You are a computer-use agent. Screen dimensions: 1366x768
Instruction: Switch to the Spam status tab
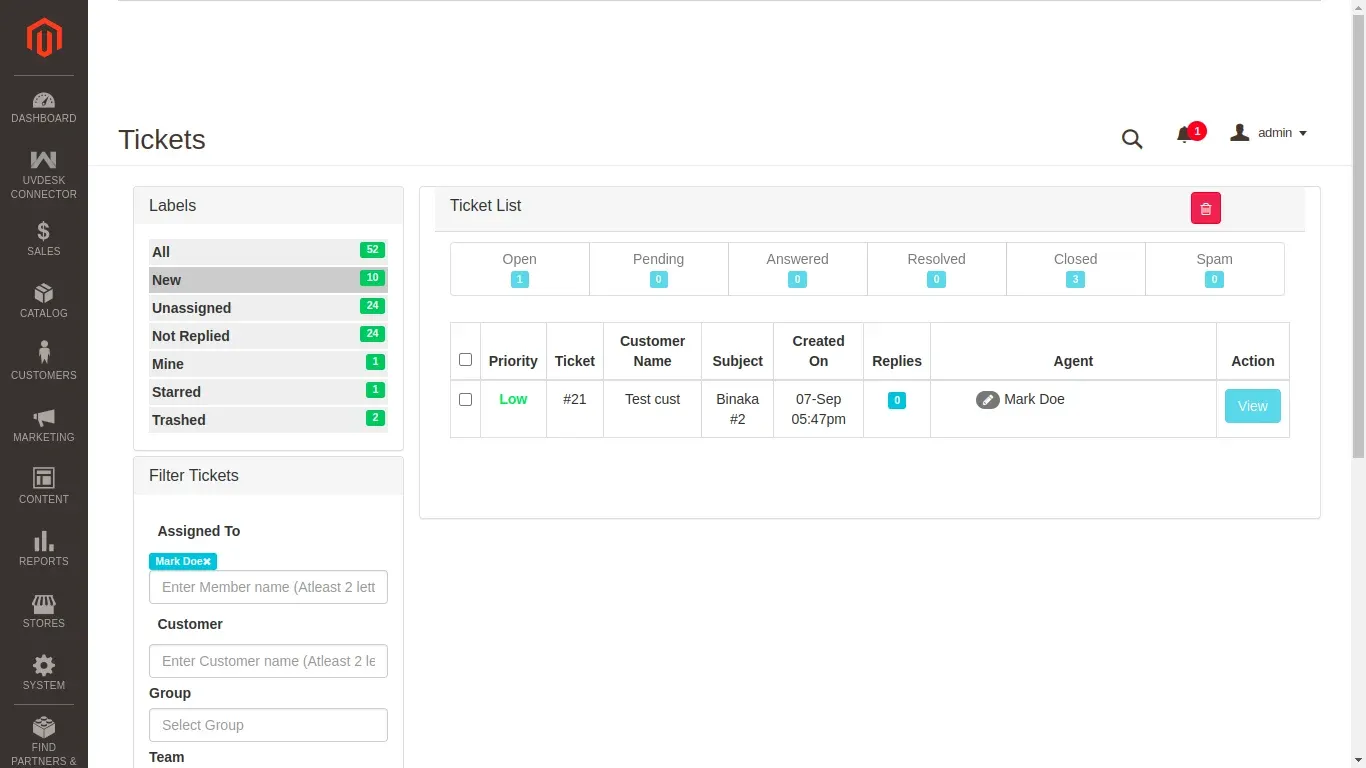(1215, 269)
